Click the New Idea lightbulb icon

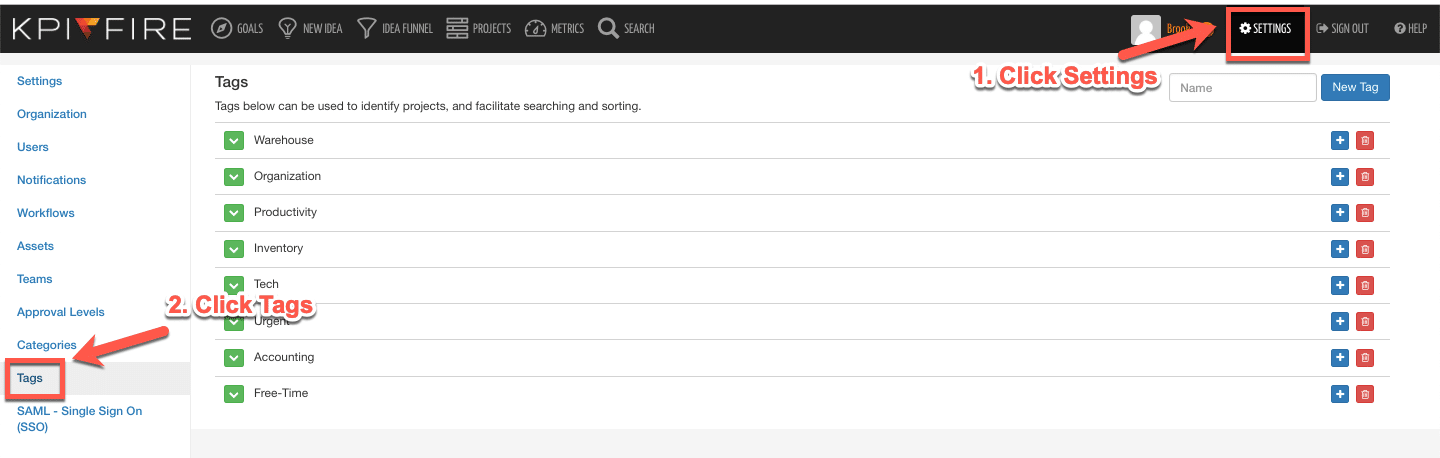pyautogui.click(x=288, y=28)
